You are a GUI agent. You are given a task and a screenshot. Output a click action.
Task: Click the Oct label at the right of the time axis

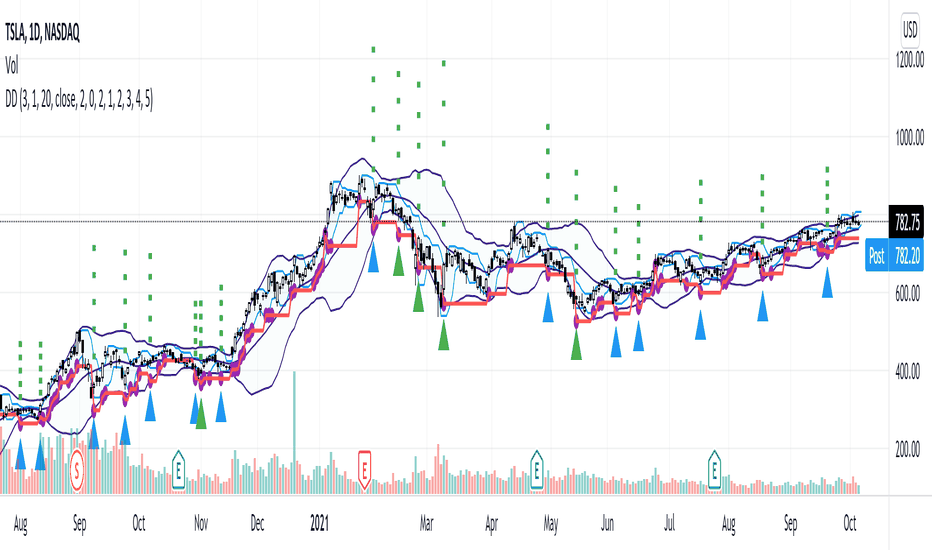tap(849, 523)
